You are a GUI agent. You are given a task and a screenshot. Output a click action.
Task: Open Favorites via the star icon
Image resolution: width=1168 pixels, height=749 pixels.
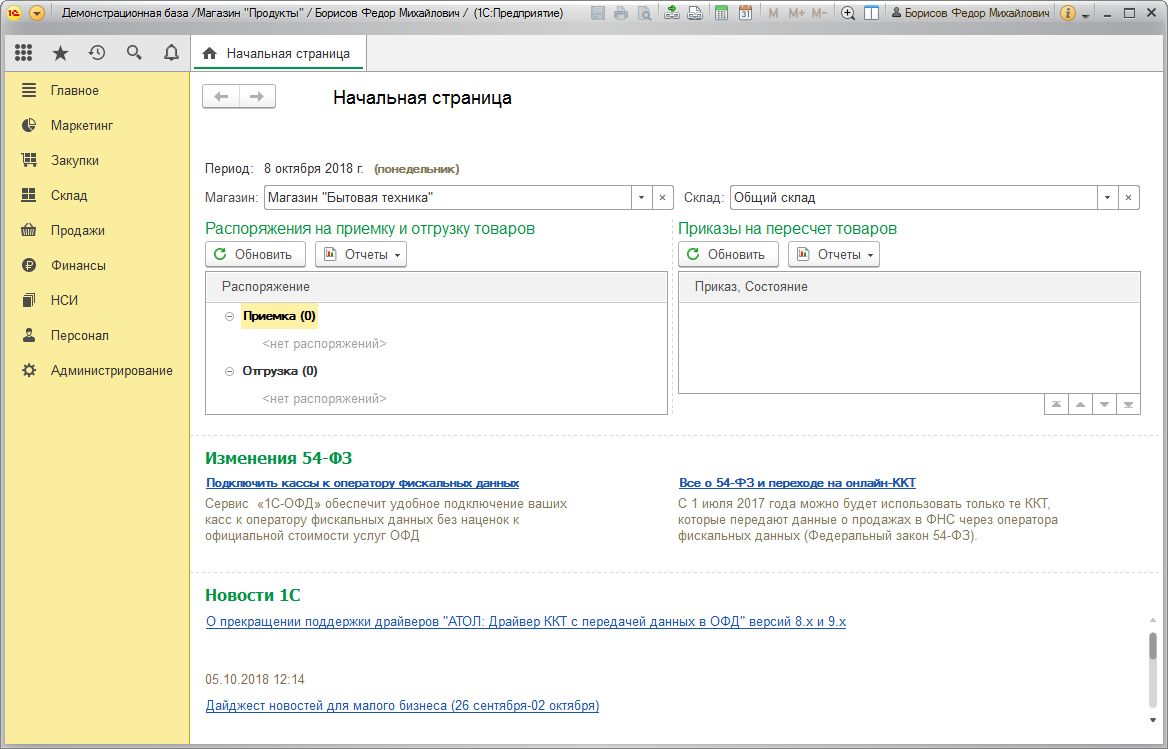60,52
